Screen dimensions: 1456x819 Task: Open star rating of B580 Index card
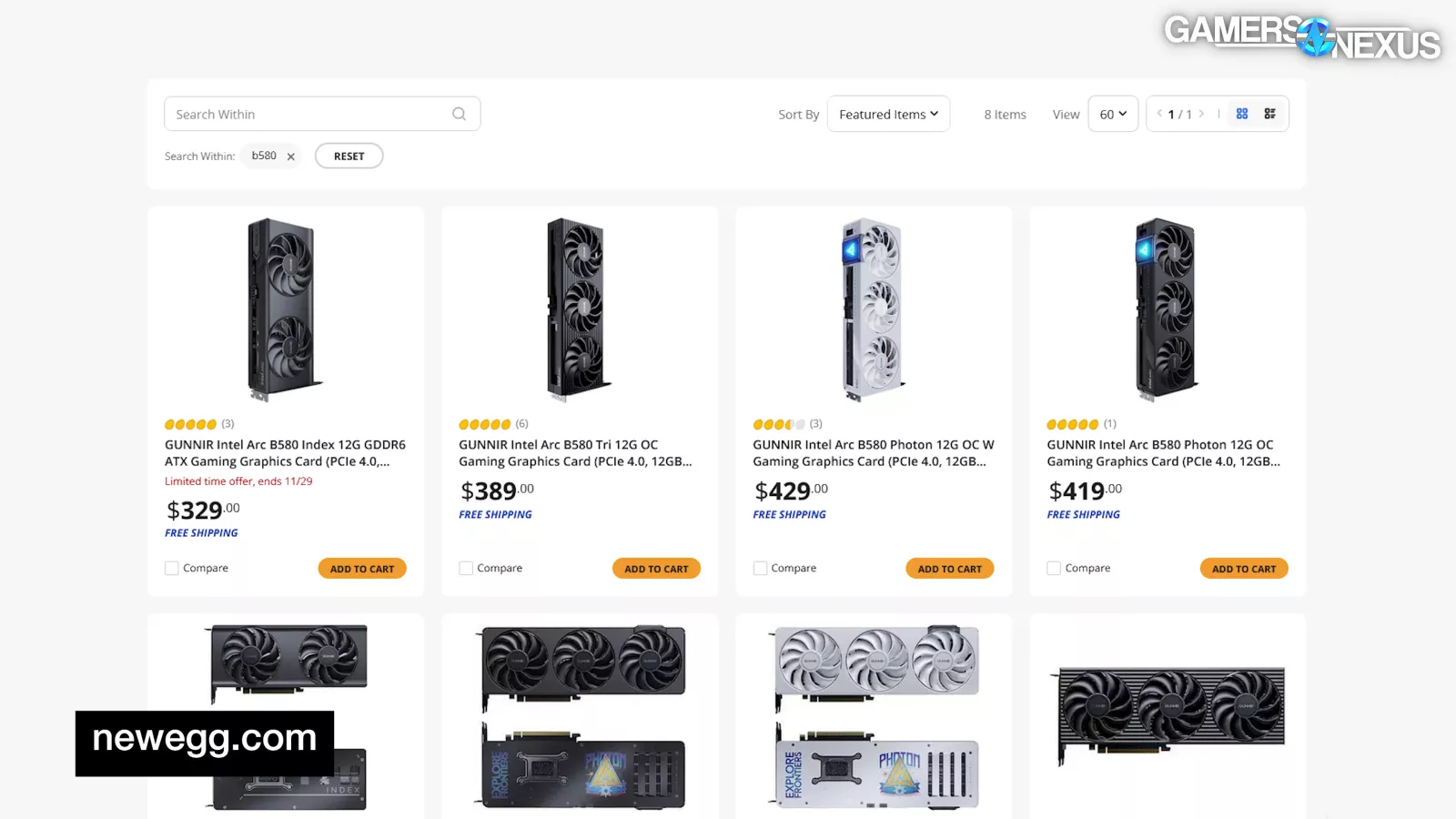tap(191, 424)
